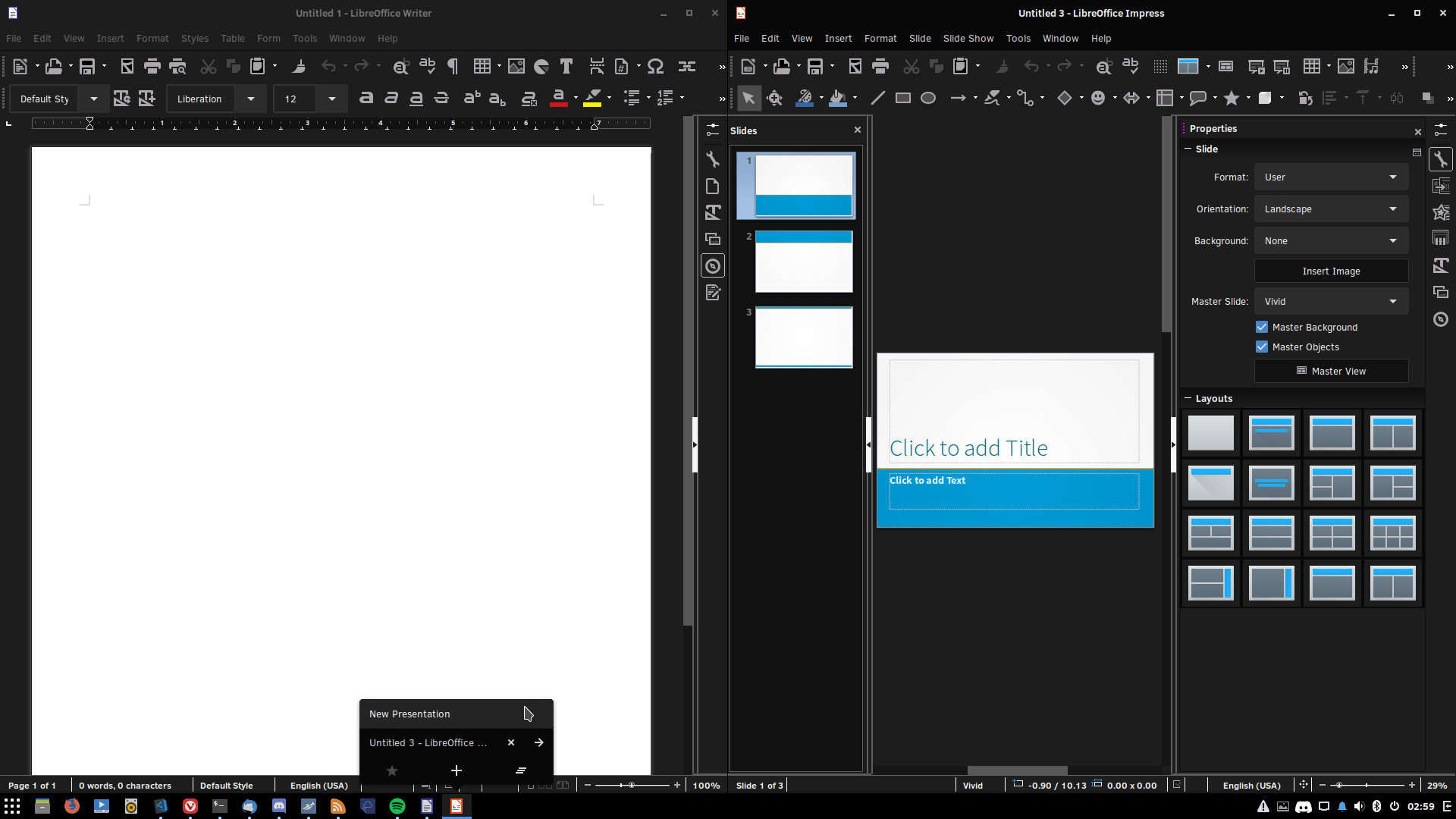Uncheck Master Background checkbox
The width and height of the screenshot is (1456, 819).
coord(1262,328)
